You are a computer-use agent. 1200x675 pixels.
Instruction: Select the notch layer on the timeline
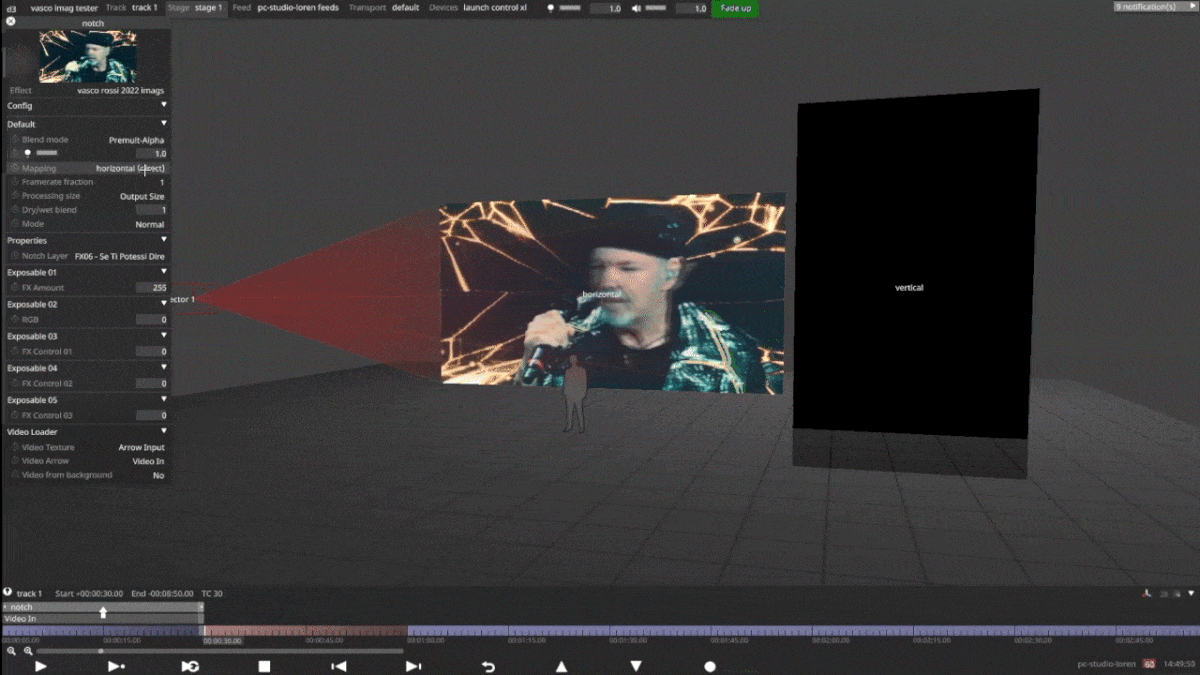103,607
